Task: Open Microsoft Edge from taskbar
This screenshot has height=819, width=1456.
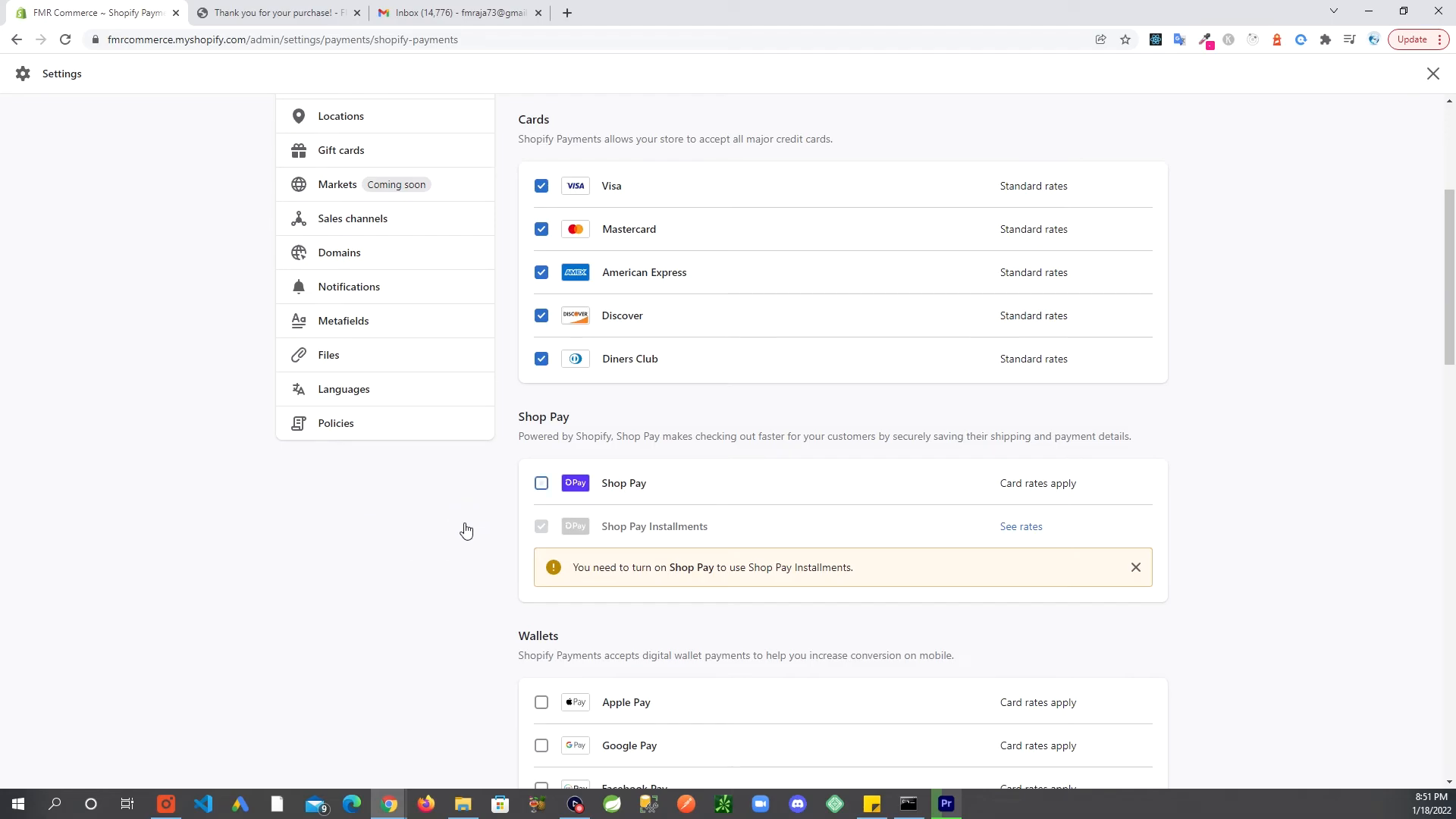Action: (352, 804)
